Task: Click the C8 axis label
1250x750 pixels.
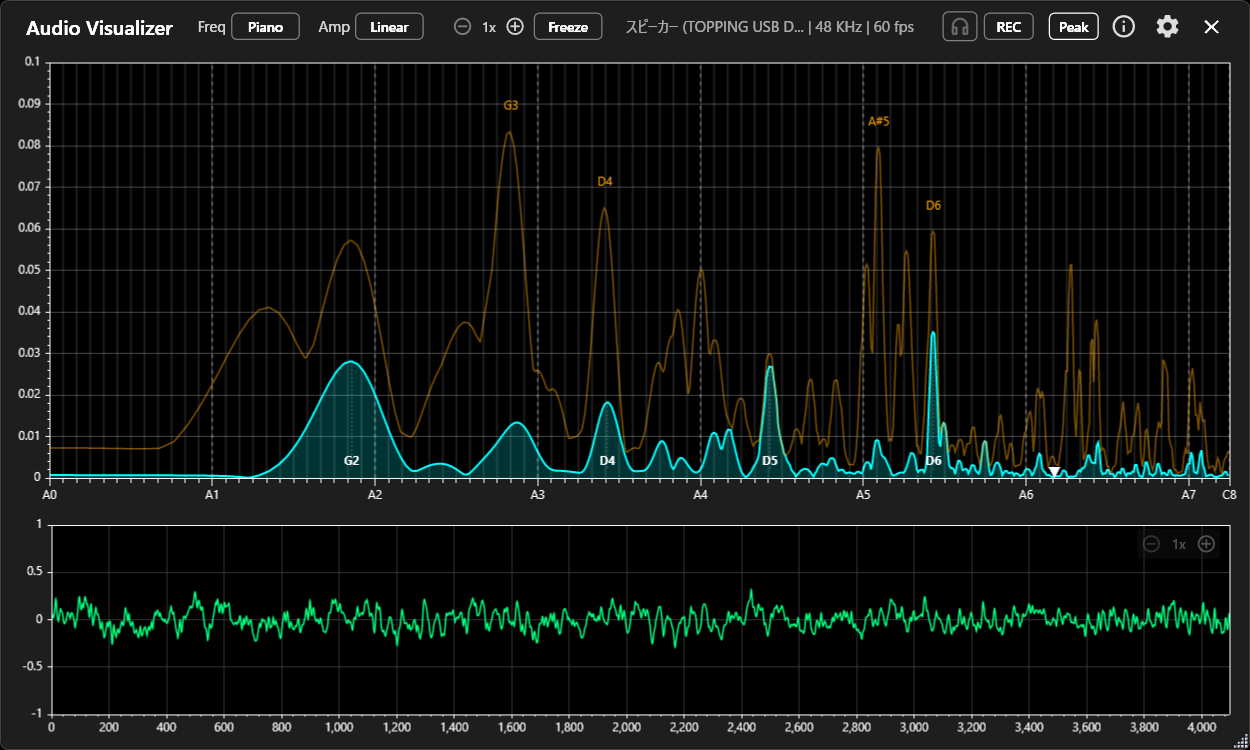Action: tap(1229, 494)
